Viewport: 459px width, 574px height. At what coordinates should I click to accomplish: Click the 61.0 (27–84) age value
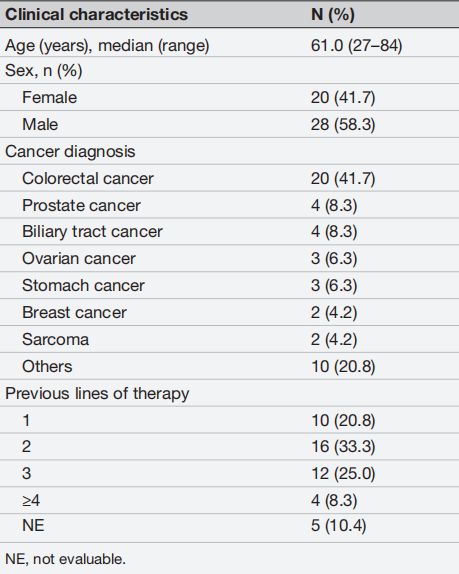tap(357, 46)
